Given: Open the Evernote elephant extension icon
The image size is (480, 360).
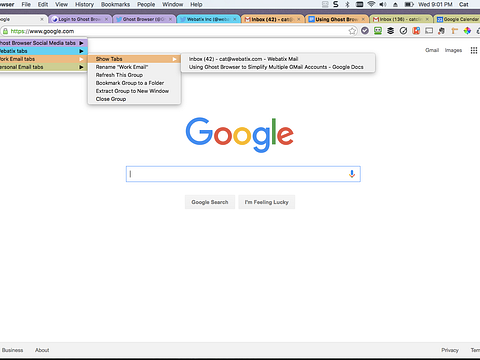Looking at the screenshot, I should [x=442, y=31].
